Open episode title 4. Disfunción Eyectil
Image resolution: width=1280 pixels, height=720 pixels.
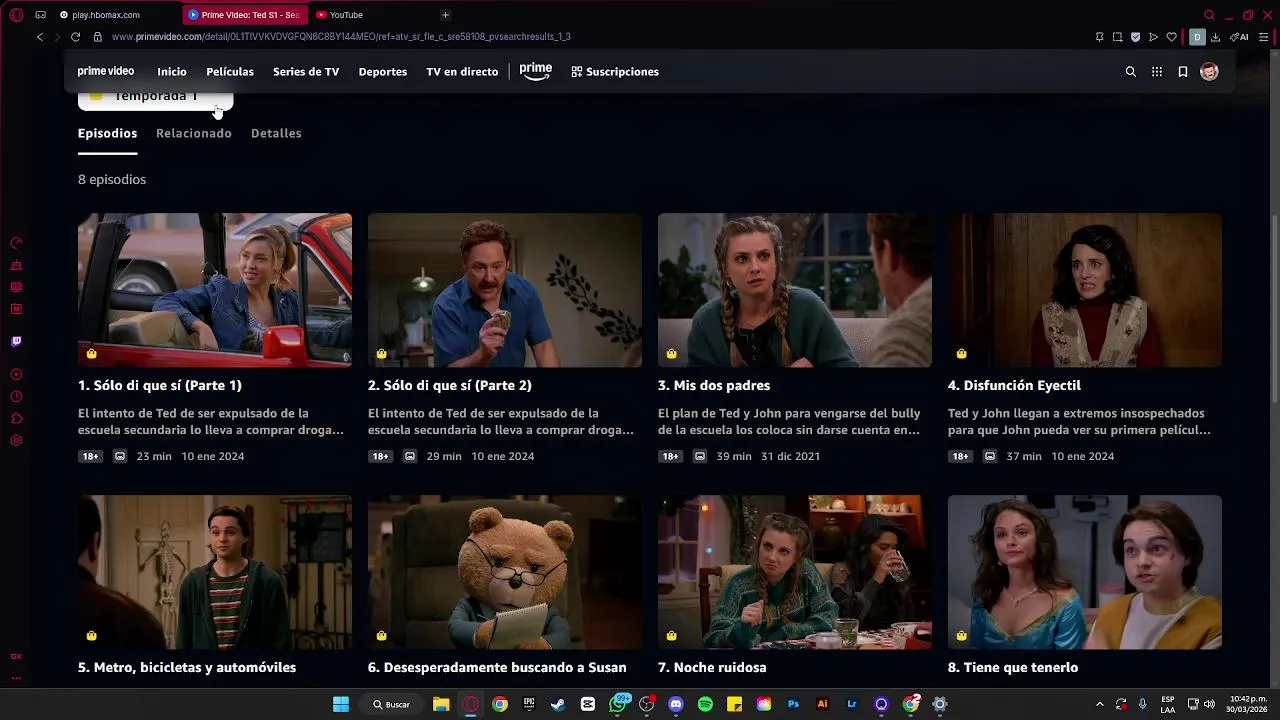[1014, 385]
